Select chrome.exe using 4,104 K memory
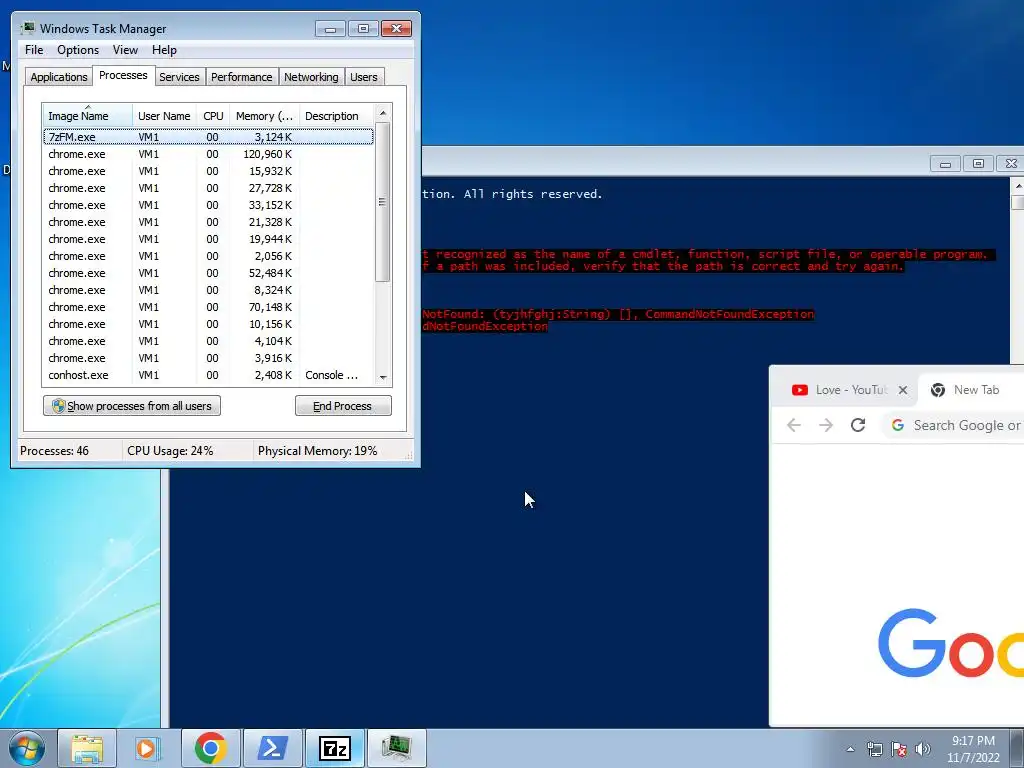This screenshot has height=768, width=1024. [x=208, y=341]
